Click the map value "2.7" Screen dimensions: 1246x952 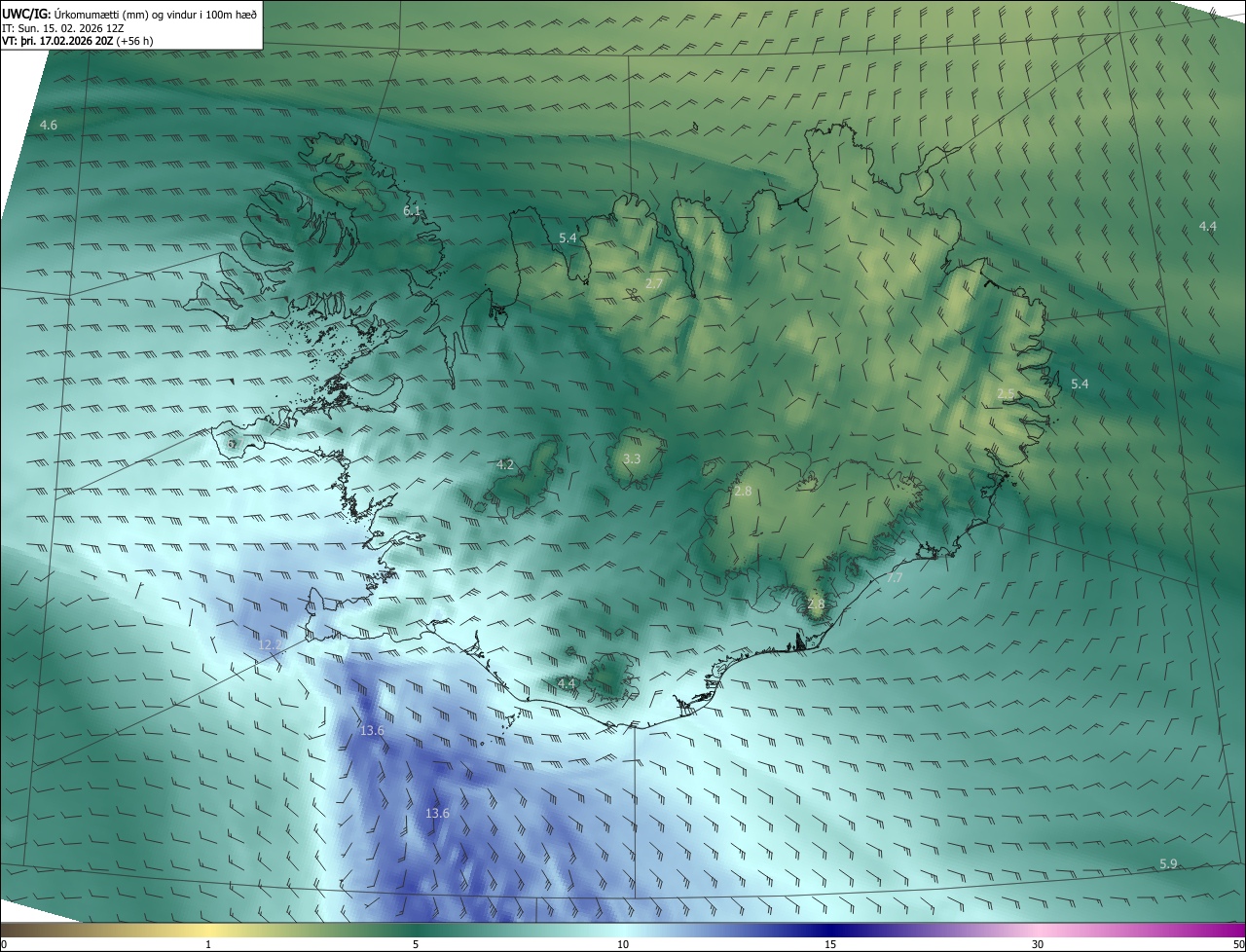pyautogui.click(x=654, y=283)
